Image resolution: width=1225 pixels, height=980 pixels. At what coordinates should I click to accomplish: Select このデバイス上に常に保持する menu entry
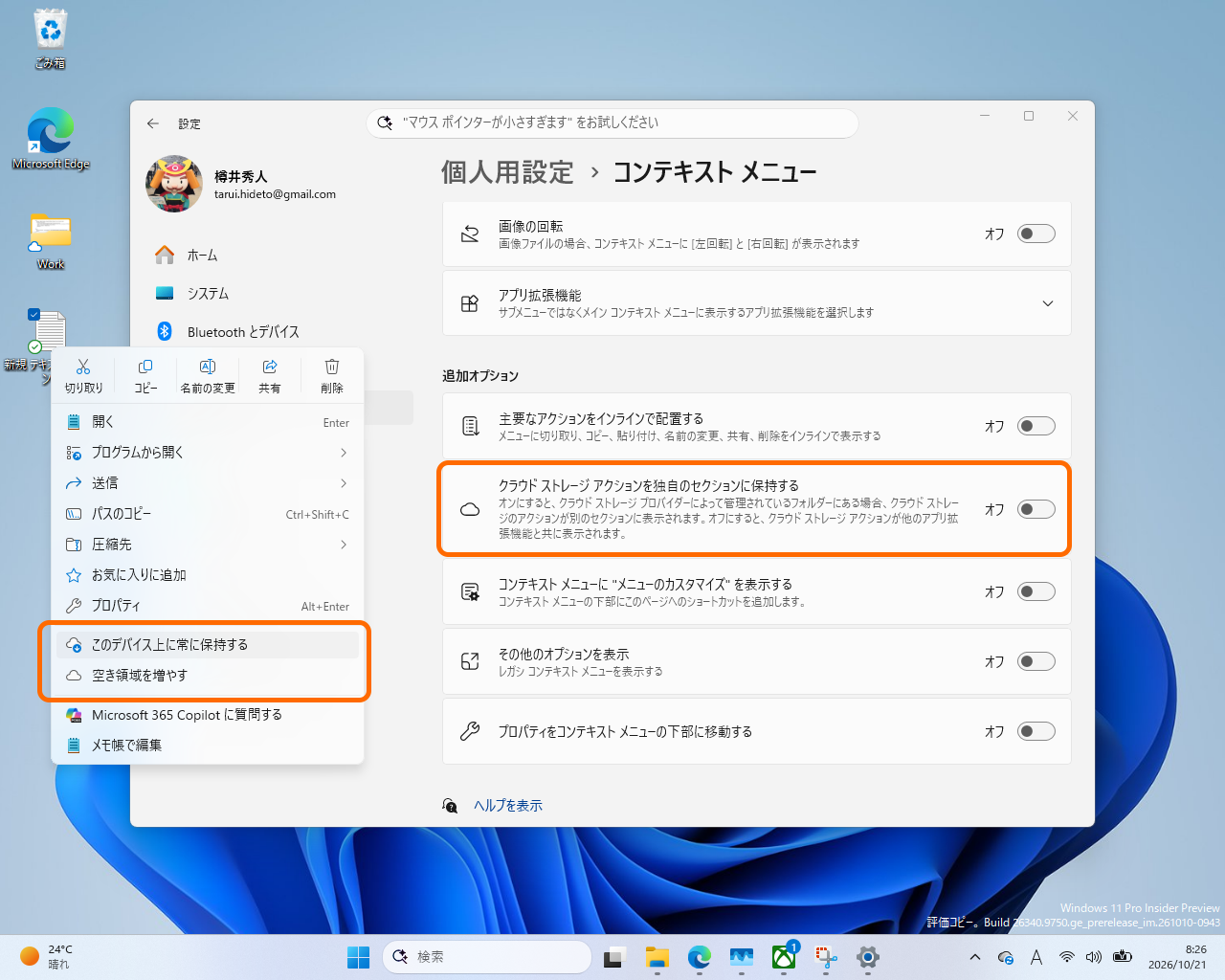point(208,645)
